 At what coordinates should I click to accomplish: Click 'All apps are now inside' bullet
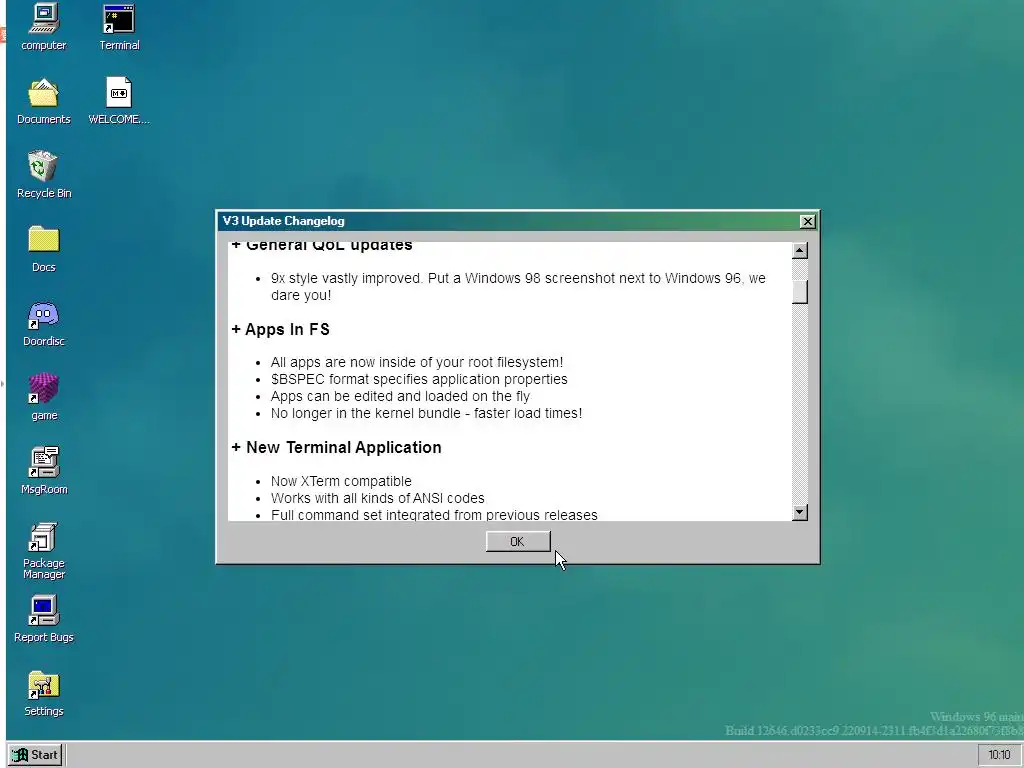point(417,362)
